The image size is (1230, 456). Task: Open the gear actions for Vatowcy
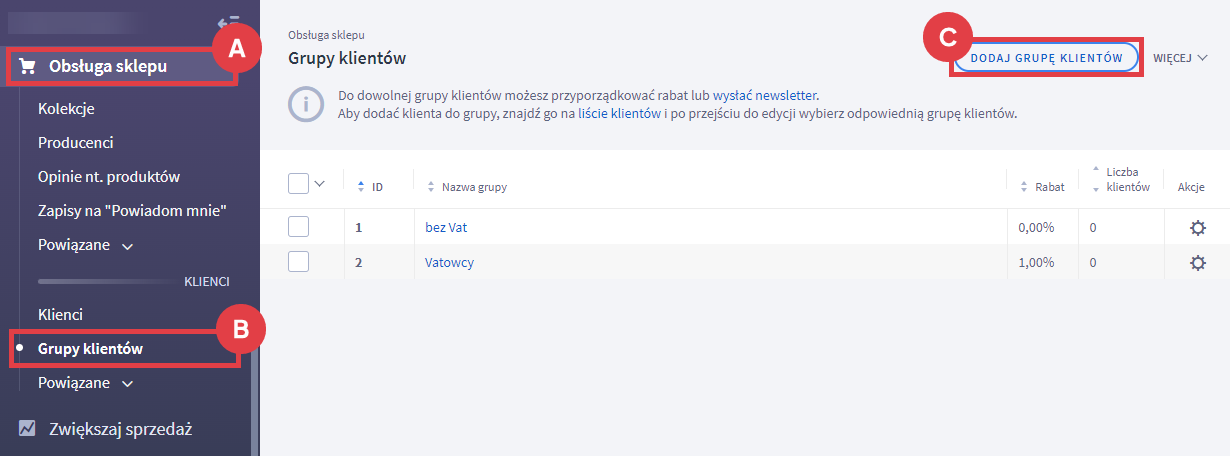(1196, 263)
